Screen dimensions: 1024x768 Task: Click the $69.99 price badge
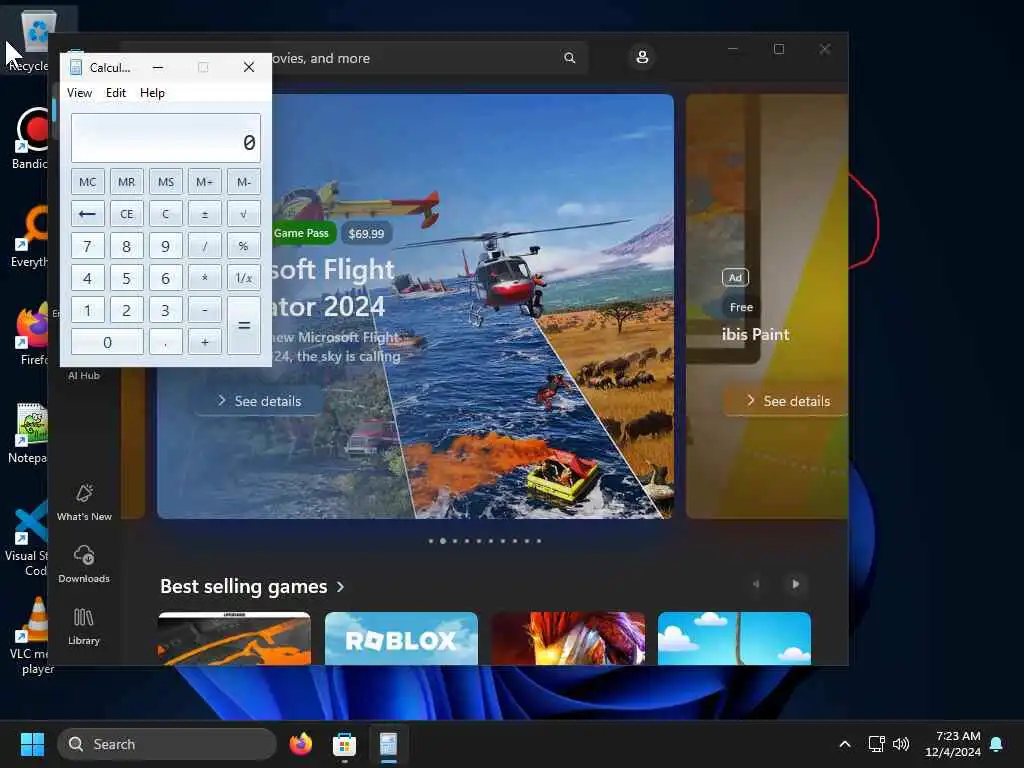pyautogui.click(x=366, y=233)
